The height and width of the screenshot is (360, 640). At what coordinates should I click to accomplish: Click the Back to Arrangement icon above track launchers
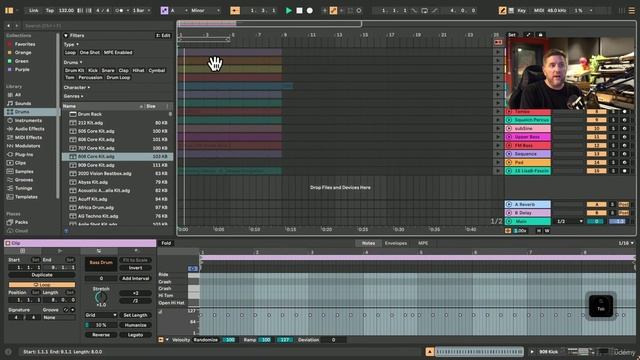[498, 42]
